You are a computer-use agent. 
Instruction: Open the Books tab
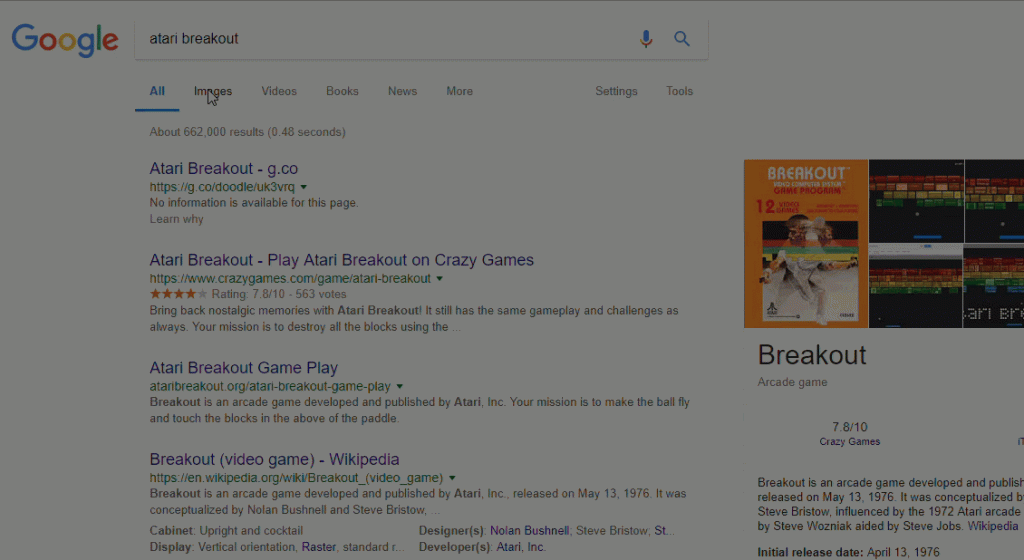(342, 91)
